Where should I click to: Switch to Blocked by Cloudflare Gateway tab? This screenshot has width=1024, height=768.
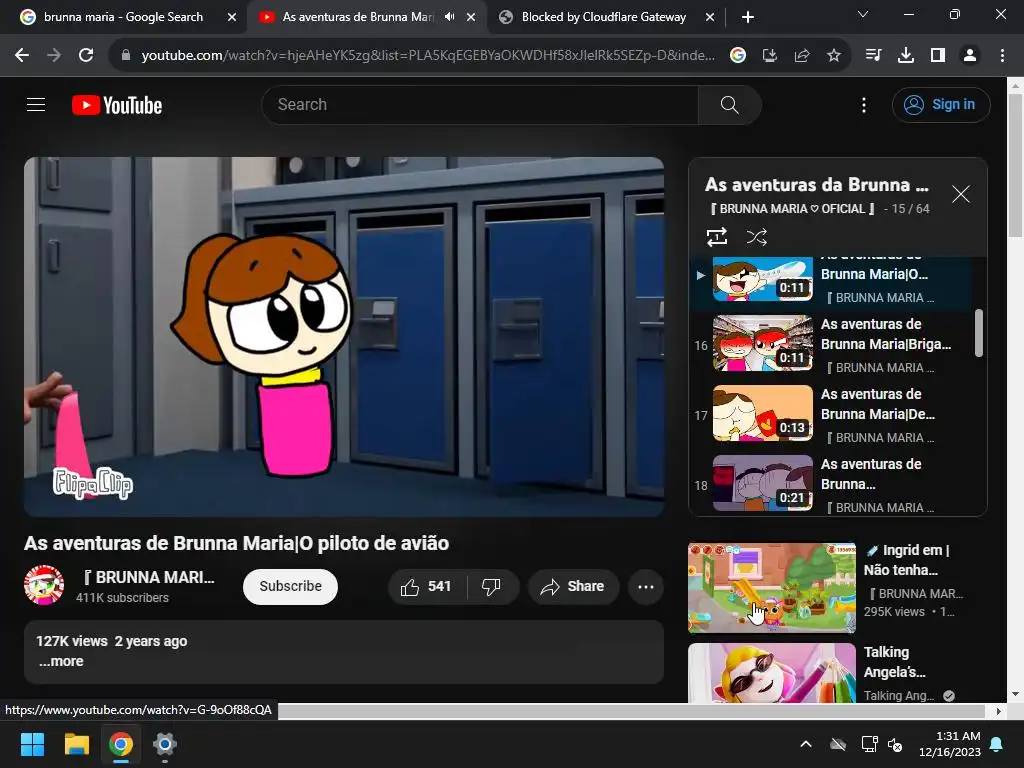click(604, 17)
